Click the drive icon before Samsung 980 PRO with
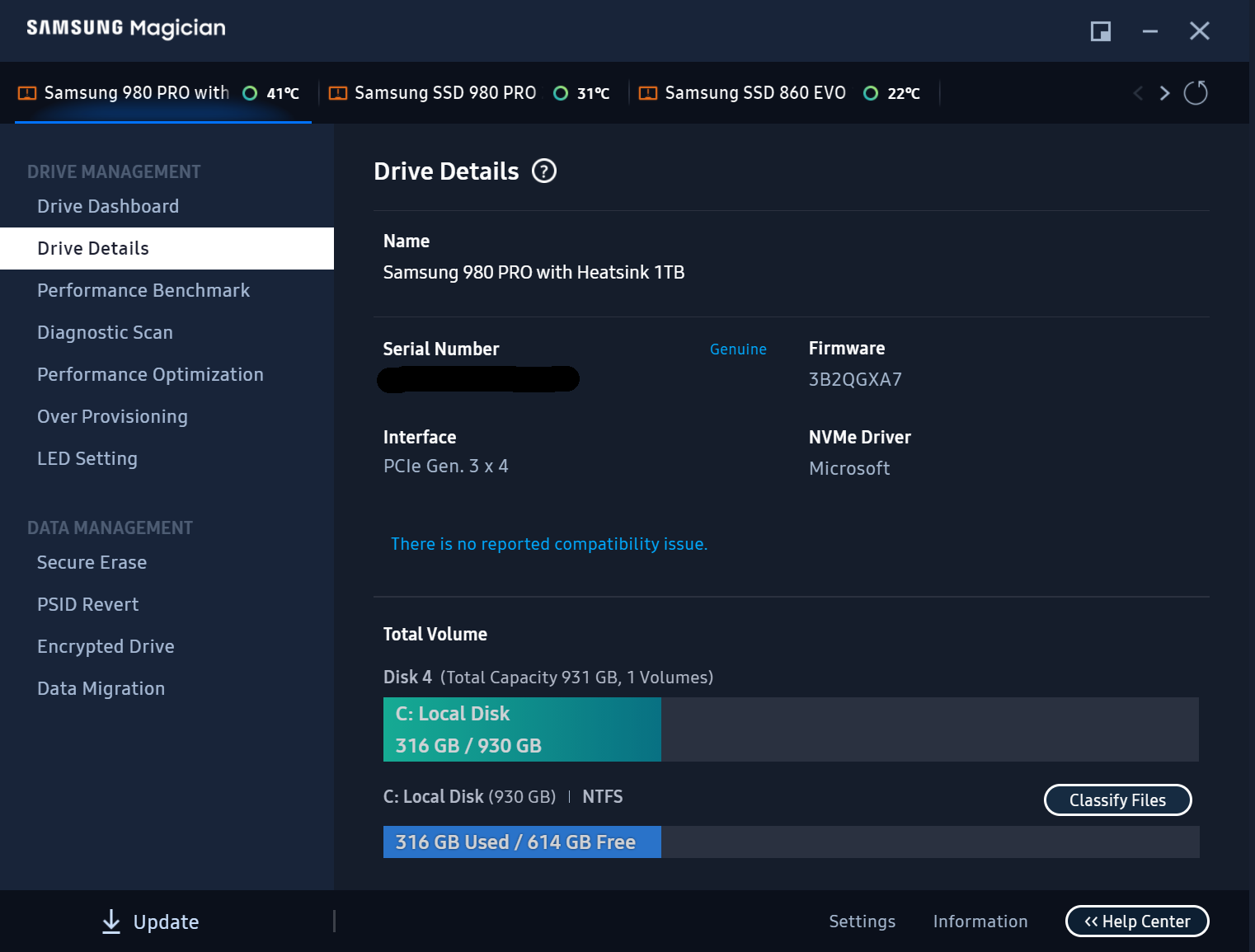This screenshot has width=1255, height=952. [x=27, y=93]
